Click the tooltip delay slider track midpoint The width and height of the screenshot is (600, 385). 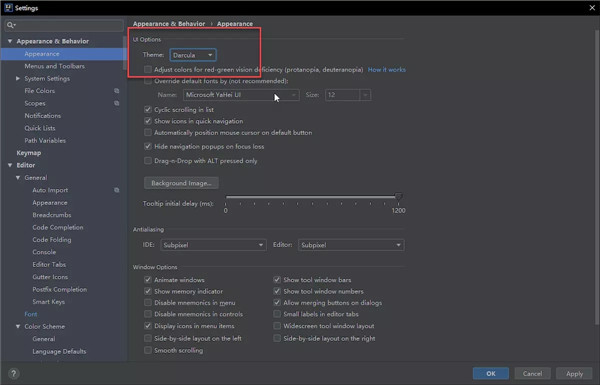(312, 197)
